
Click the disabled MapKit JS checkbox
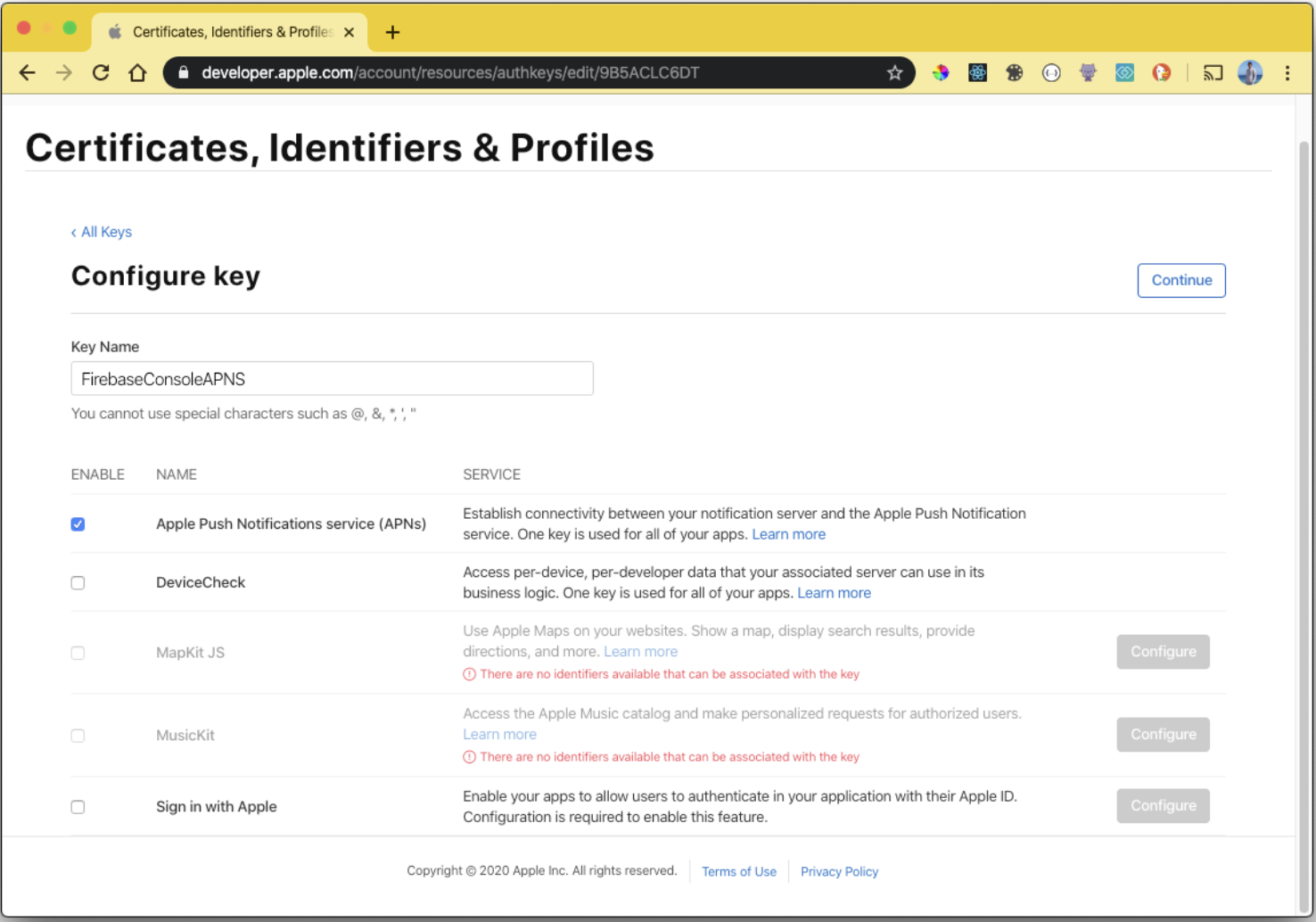click(x=78, y=653)
